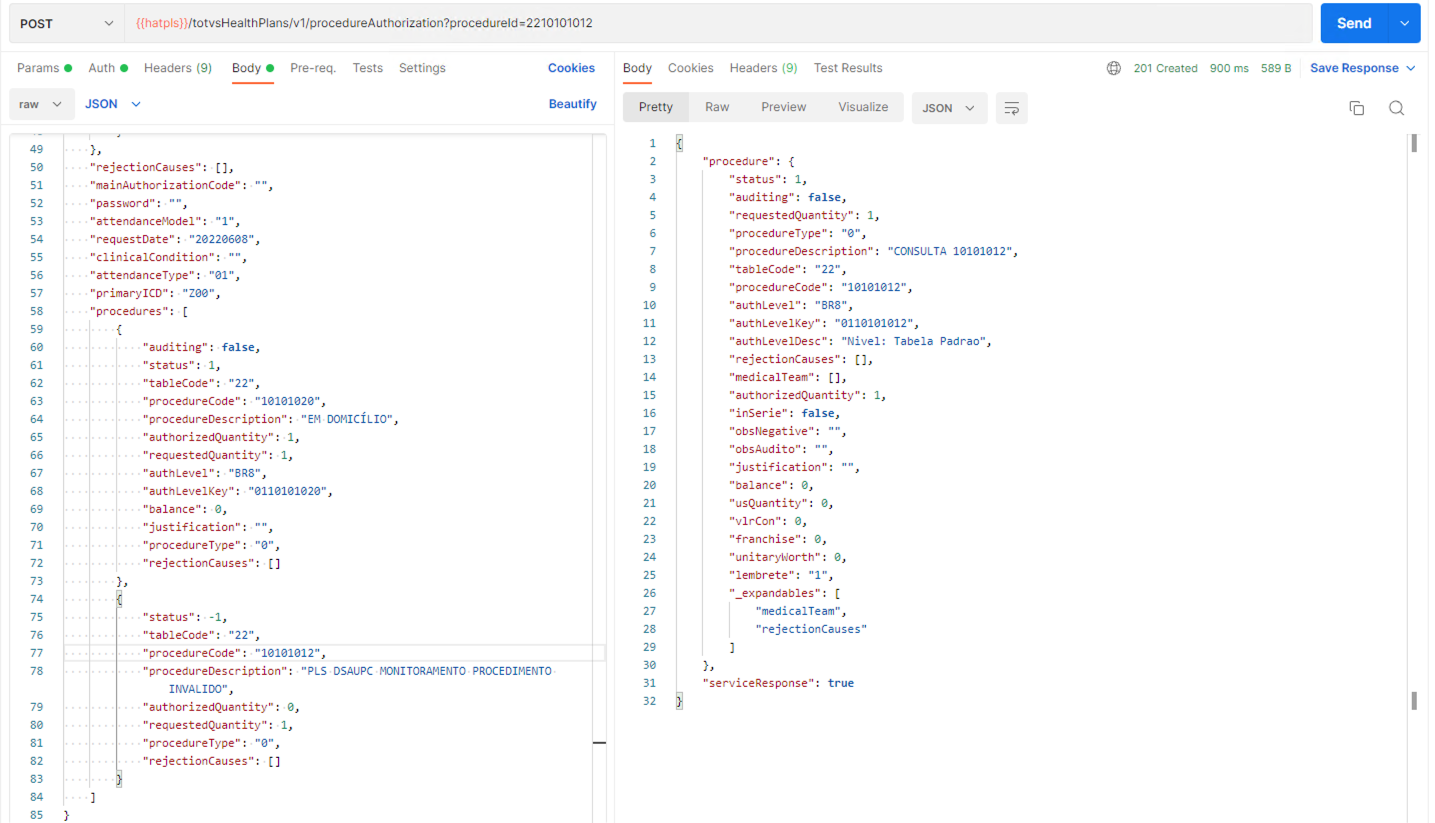Image resolution: width=1435 pixels, height=823 pixels.
Task: Click "inSerie": false in response
Action: [785, 413]
